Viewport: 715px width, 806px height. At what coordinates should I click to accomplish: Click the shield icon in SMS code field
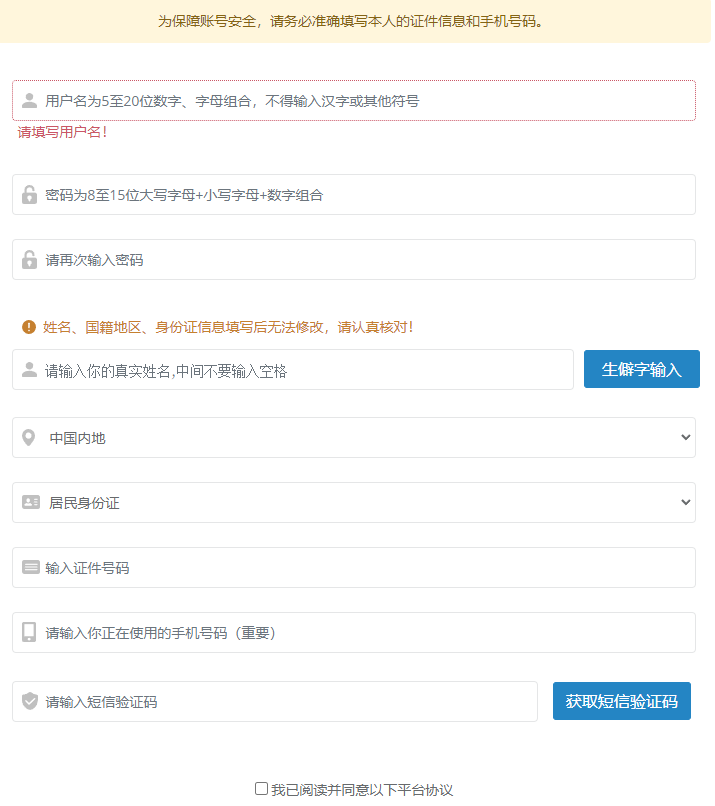click(x=29, y=702)
